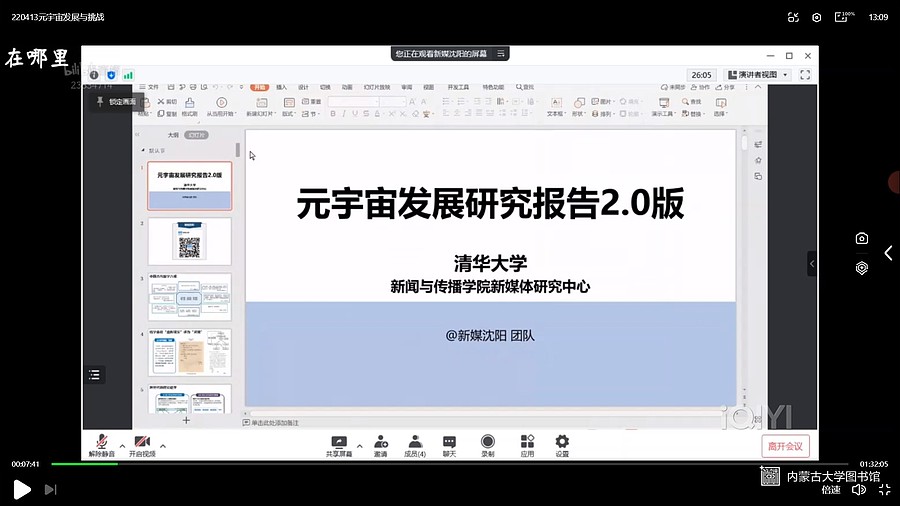Expand share screen options arrow

pyautogui.click(x=360, y=446)
